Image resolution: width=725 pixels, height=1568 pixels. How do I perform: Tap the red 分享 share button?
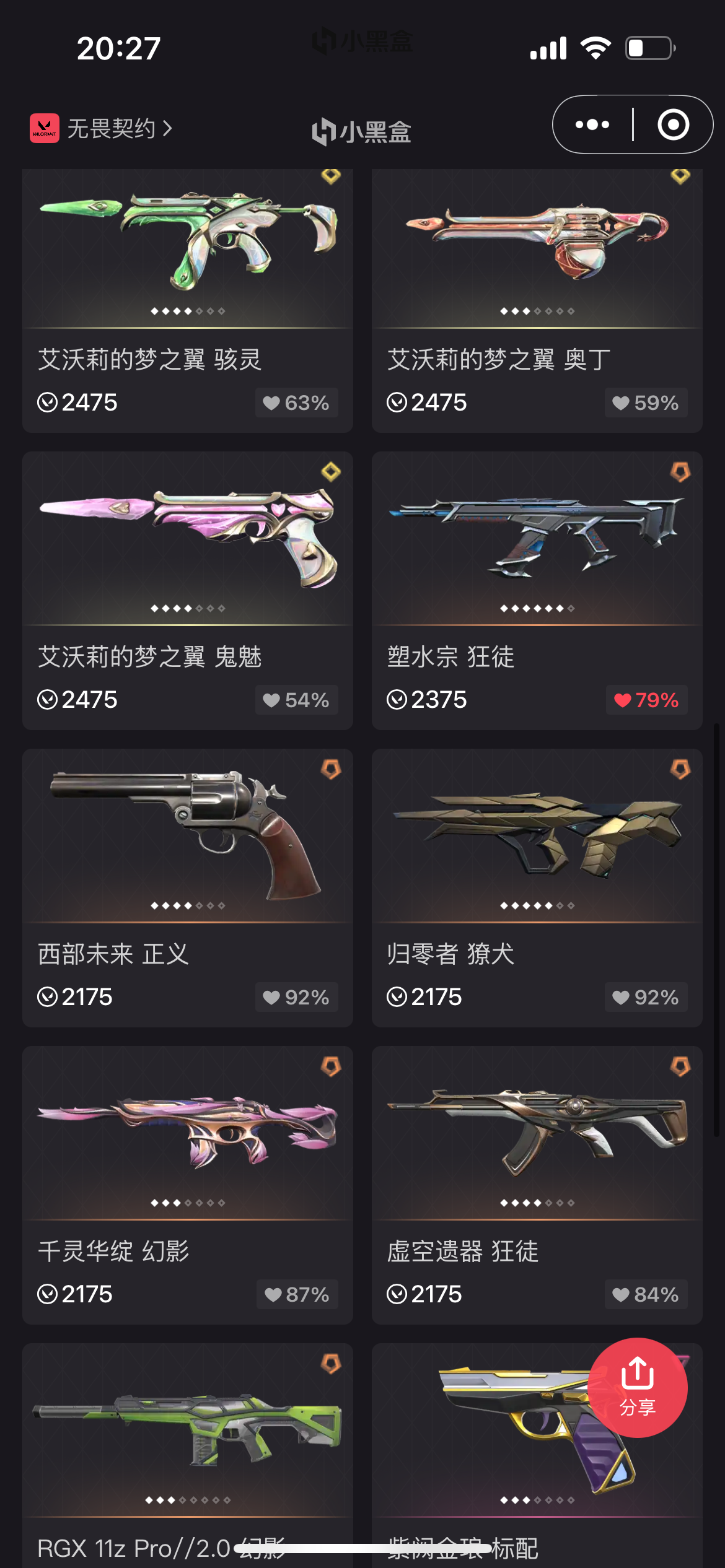tap(638, 1387)
